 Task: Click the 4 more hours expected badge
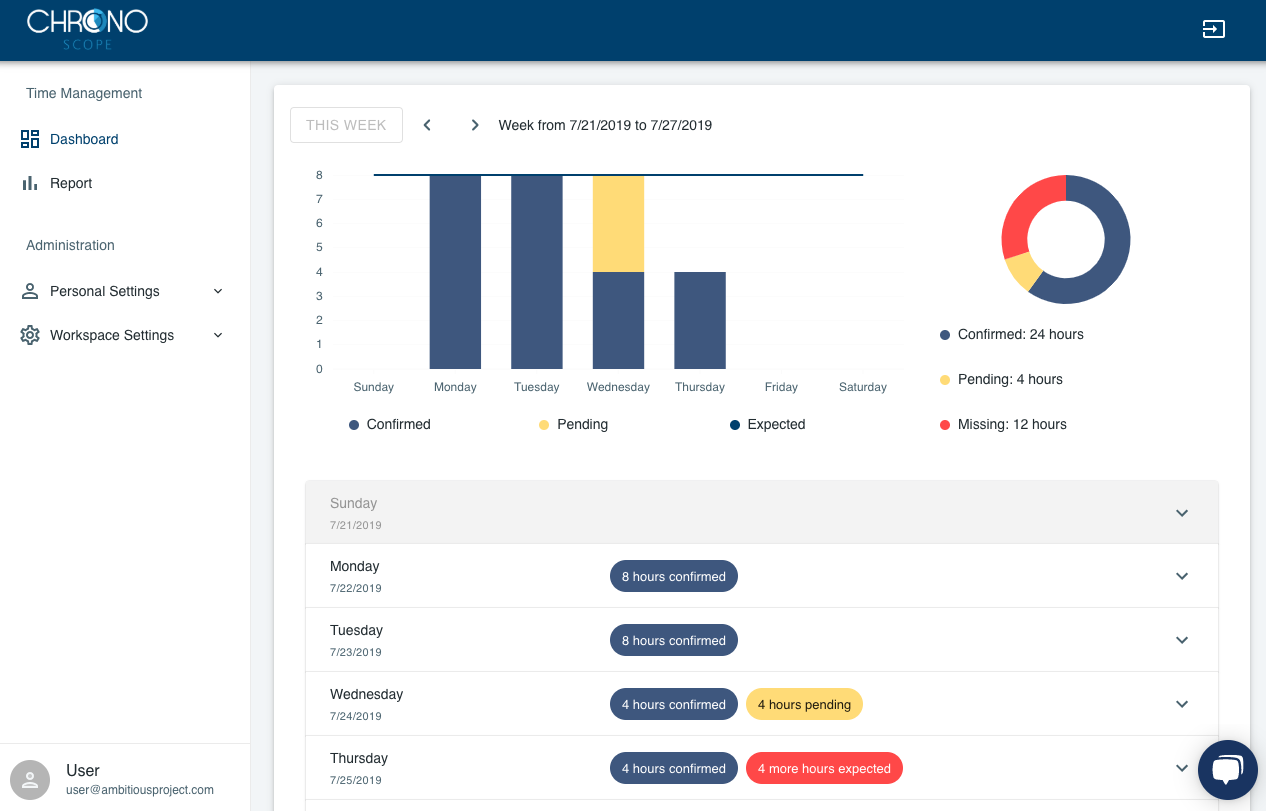(824, 768)
